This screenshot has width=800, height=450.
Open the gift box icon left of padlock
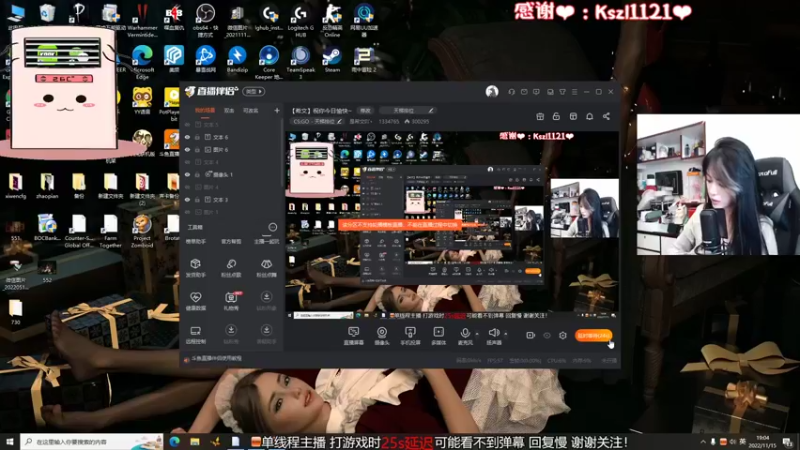tap(540, 116)
